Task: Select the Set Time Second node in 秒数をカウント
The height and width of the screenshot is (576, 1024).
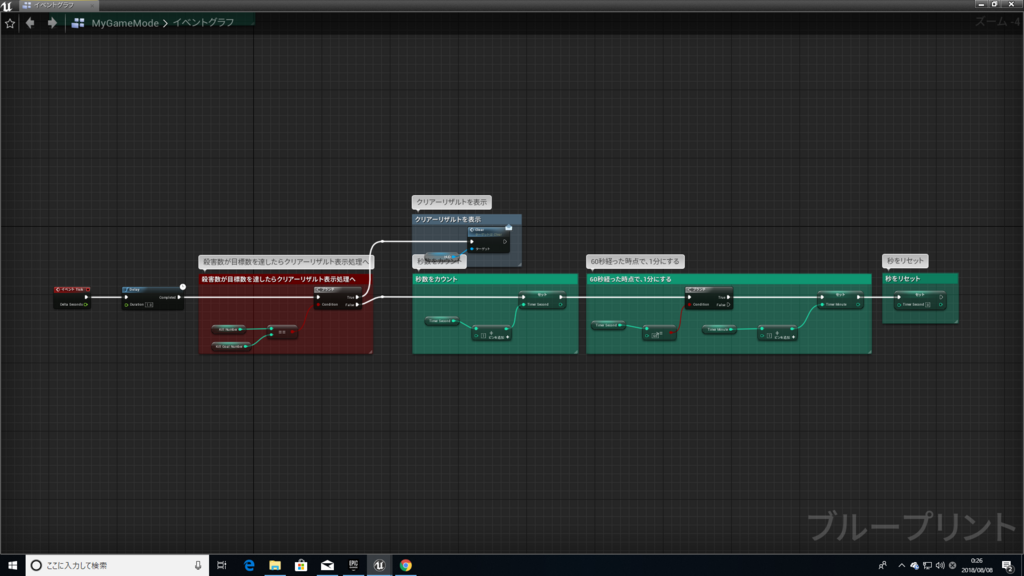Action: click(542, 299)
